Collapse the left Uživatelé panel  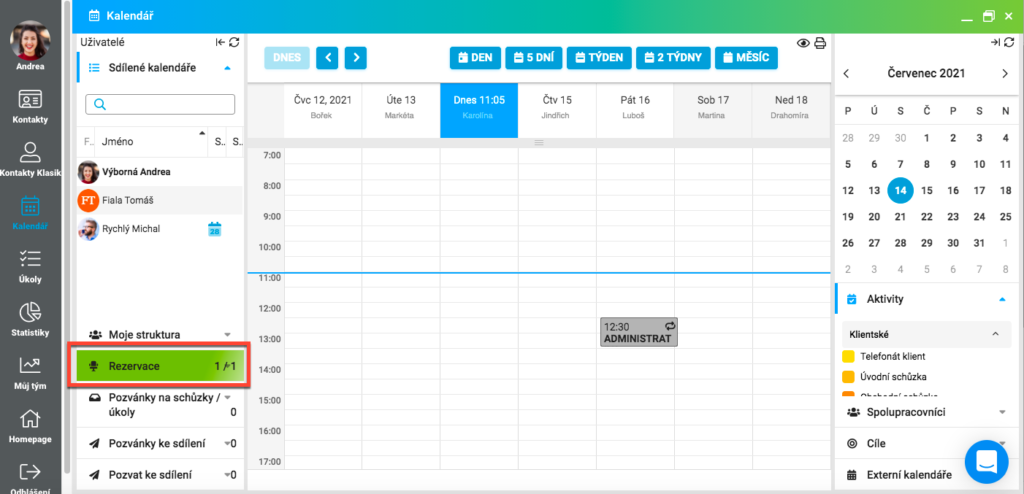220,42
